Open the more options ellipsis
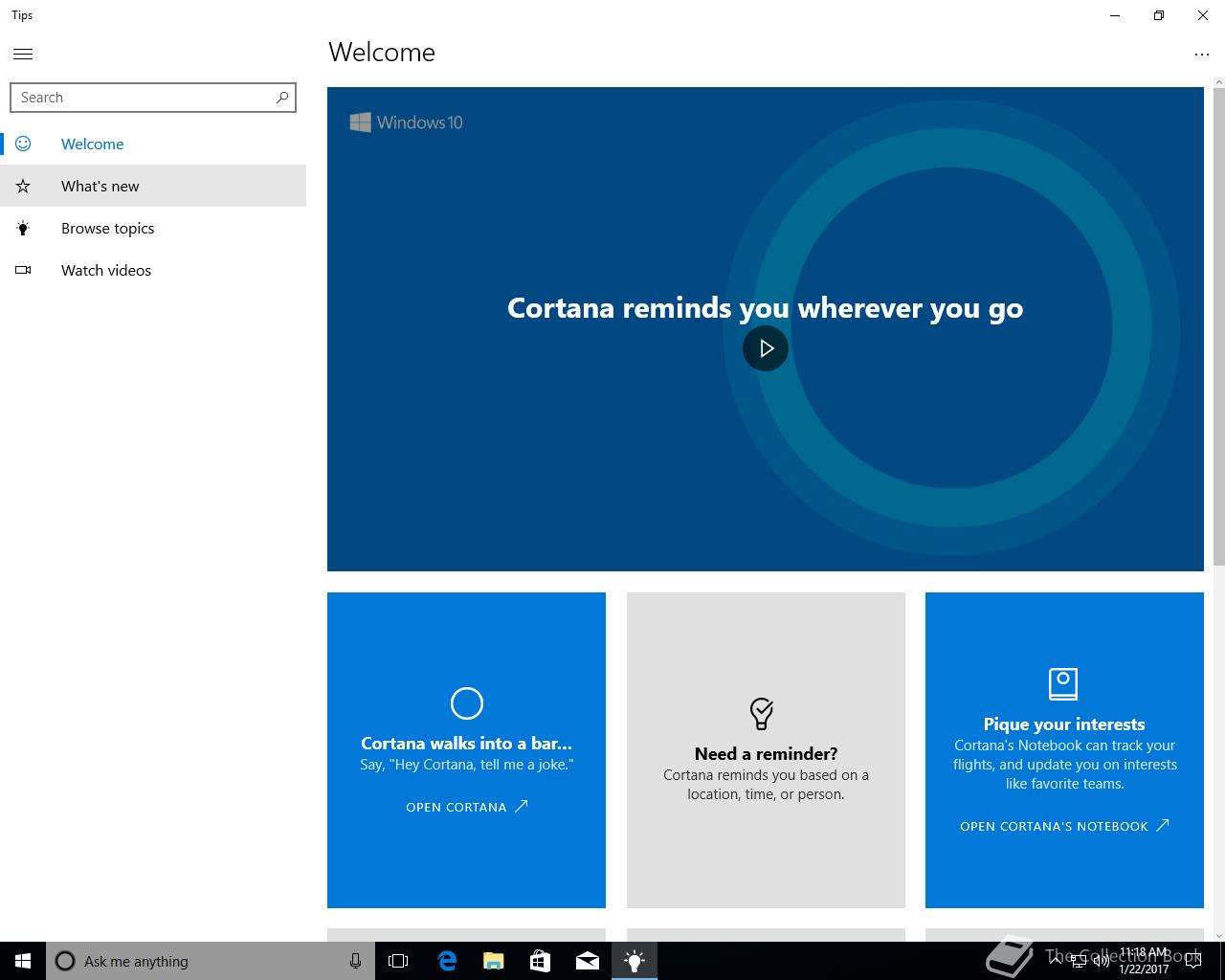Screen dimensions: 1225x980 coord(1202,55)
